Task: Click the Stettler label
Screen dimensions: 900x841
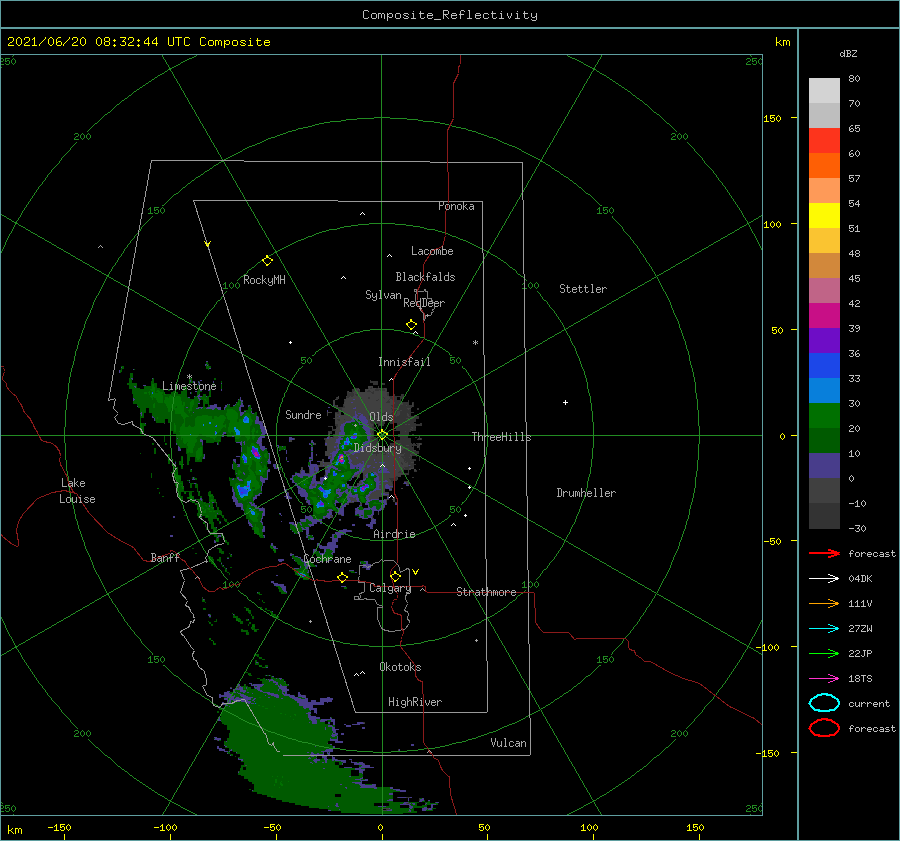Action: (583, 289)
